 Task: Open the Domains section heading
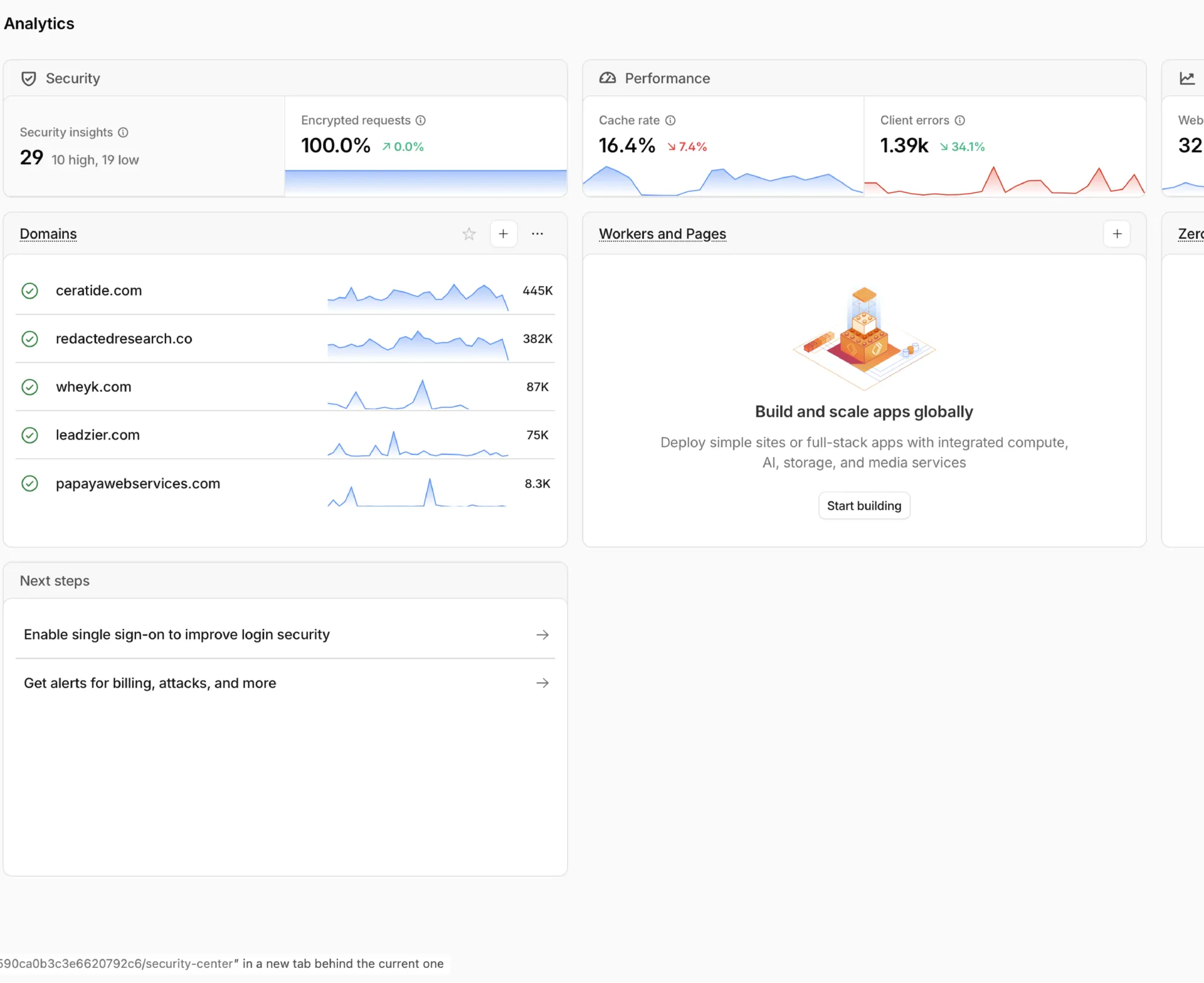48,233
